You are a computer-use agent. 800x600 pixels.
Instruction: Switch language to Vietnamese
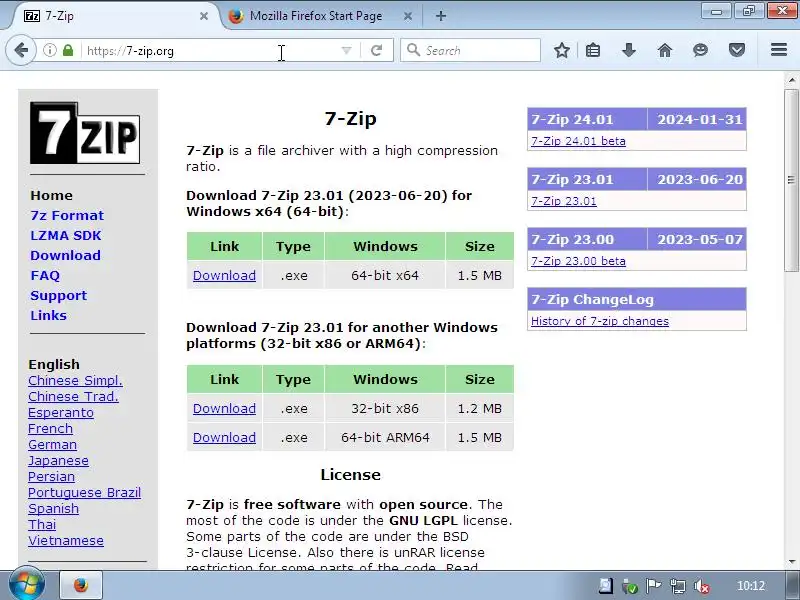point(66,541)
